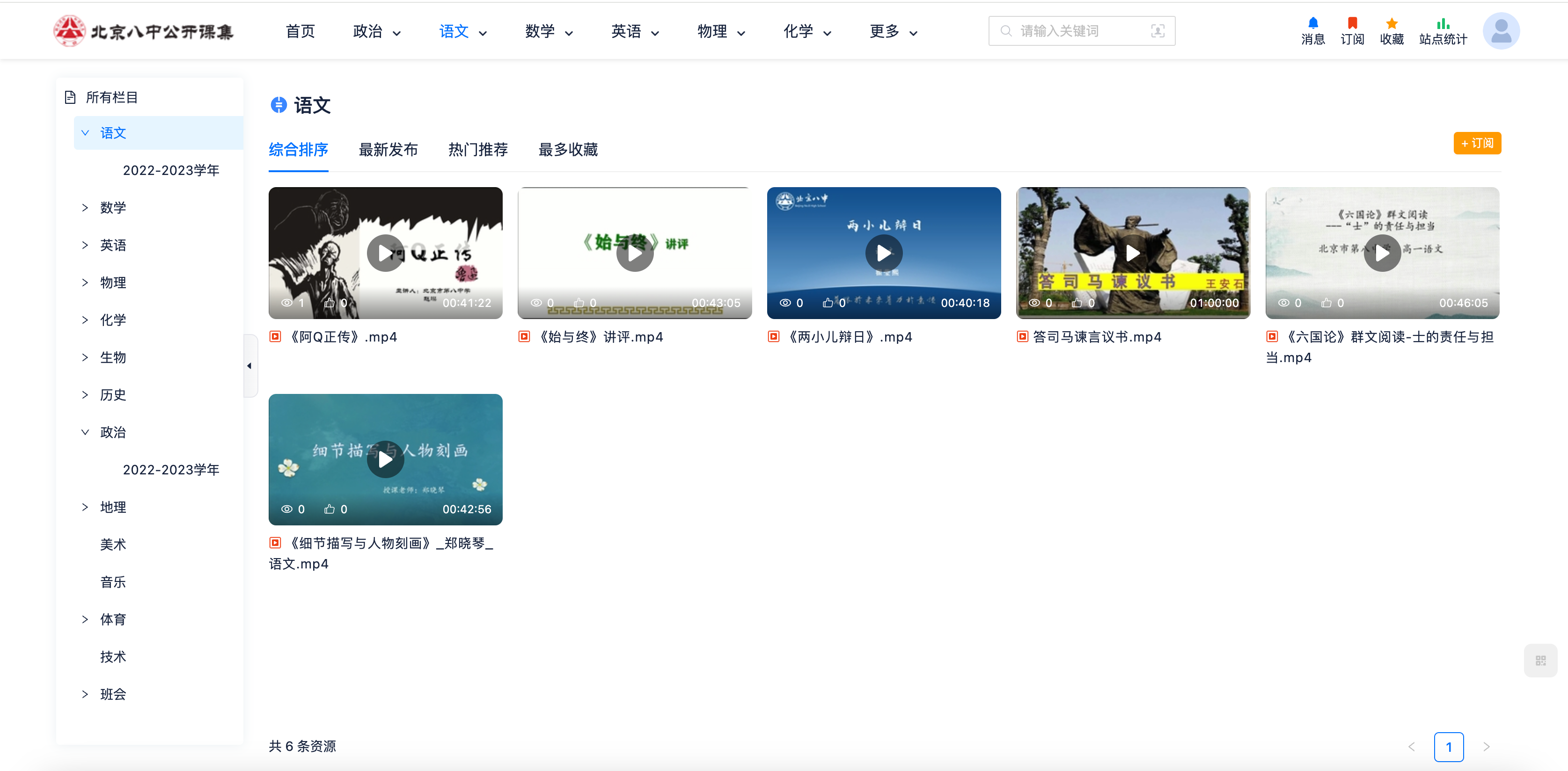The width and height of the screenshot is (1568, 771).
Task: Click the 所有栏目 document icon
Action: [x=70, y=97]
